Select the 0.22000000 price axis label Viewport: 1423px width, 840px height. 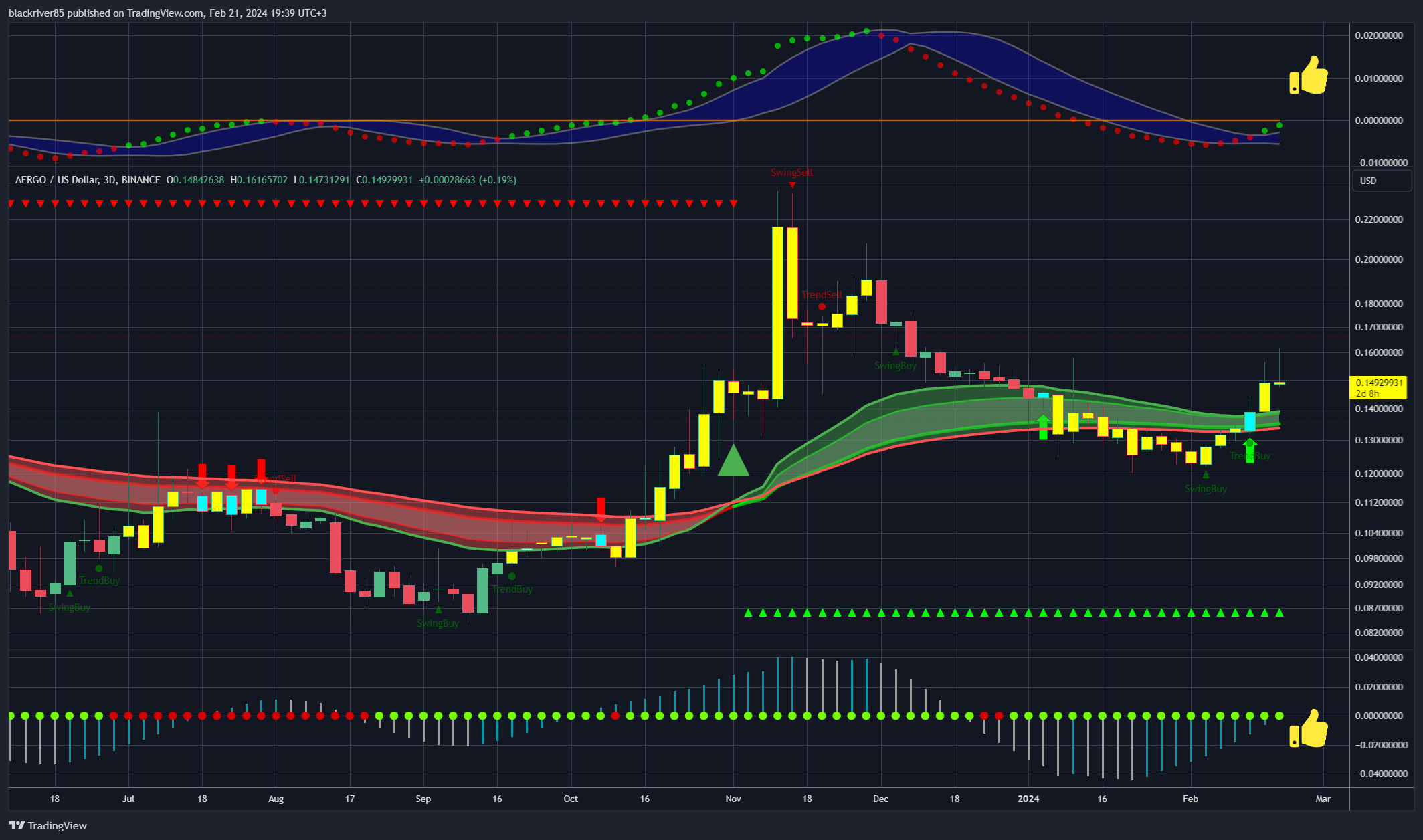coord(1379,219)
